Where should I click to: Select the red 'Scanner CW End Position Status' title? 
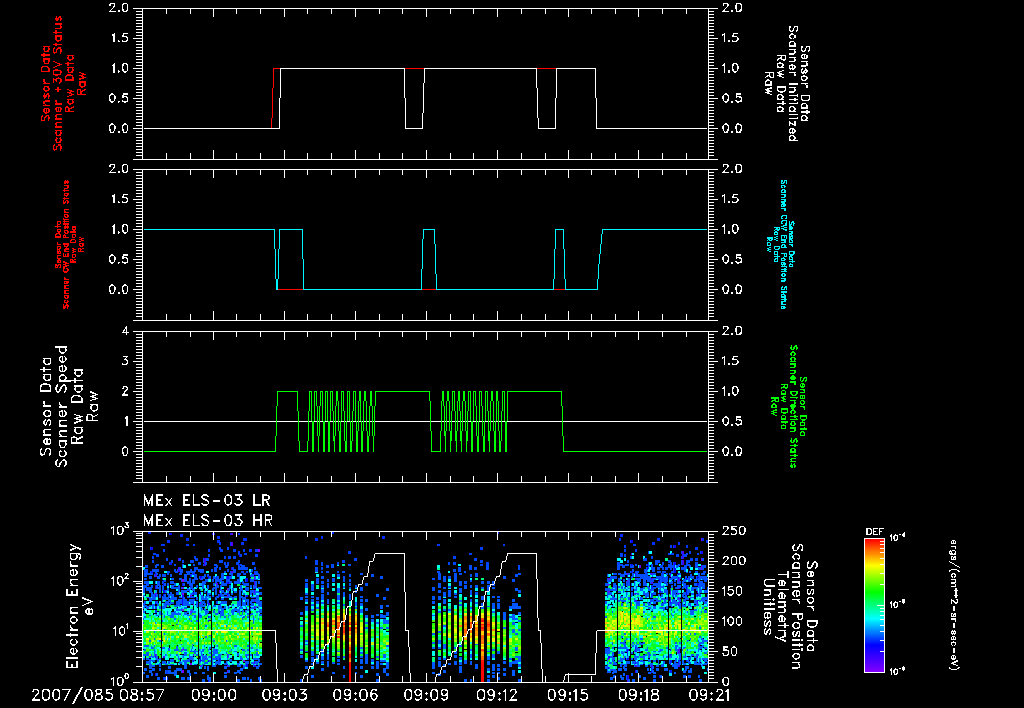click(67, 244)
